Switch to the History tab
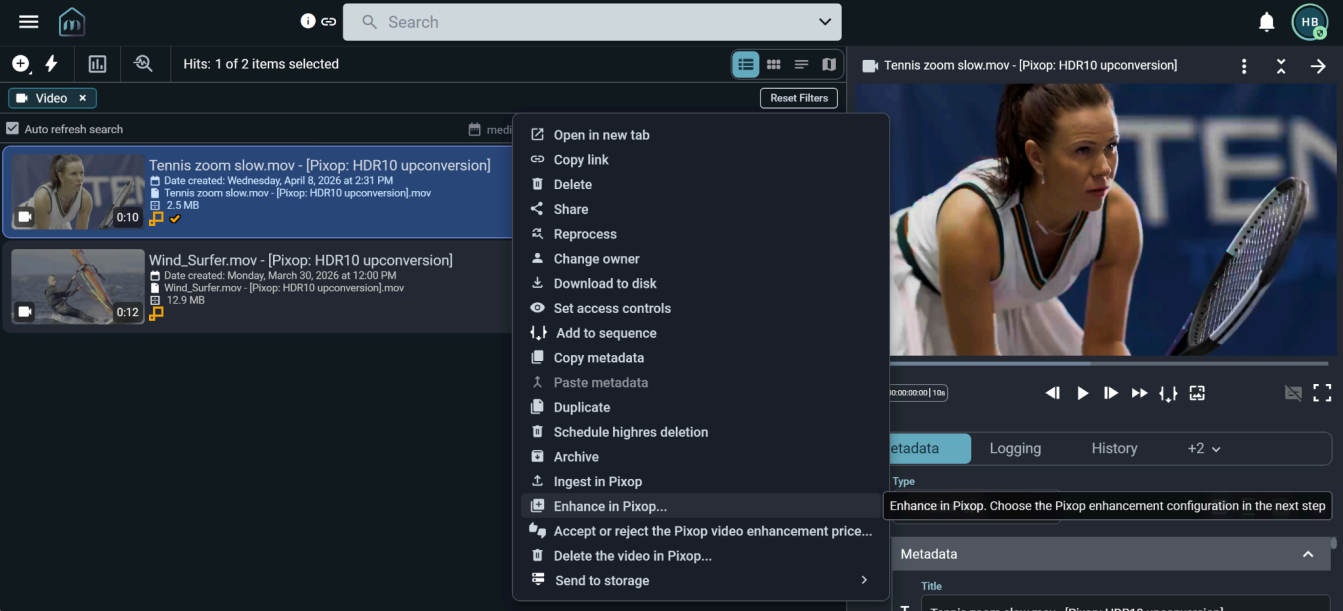The width and height of the screenshot is (1343, 611). point(1114,448)
